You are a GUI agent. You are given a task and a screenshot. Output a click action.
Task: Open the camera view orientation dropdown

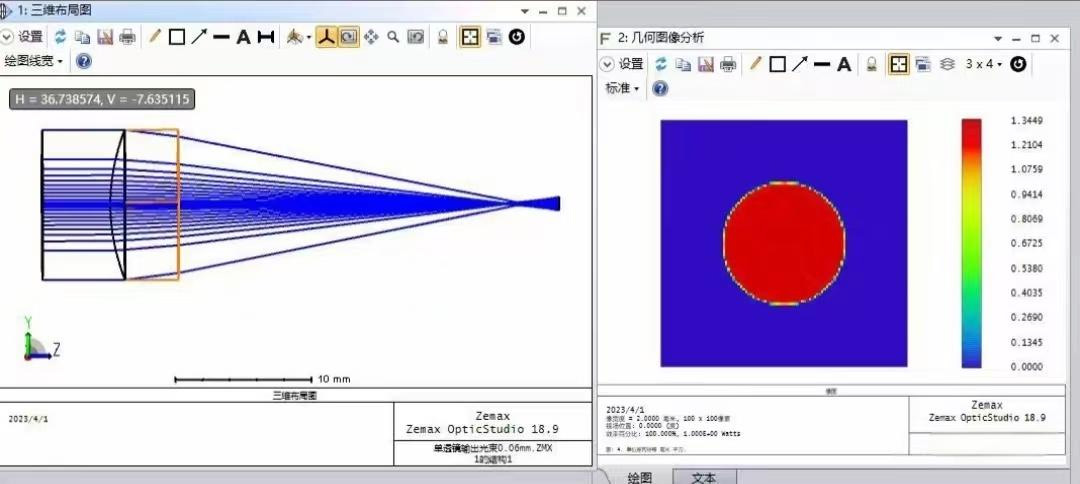pos(299,37)
